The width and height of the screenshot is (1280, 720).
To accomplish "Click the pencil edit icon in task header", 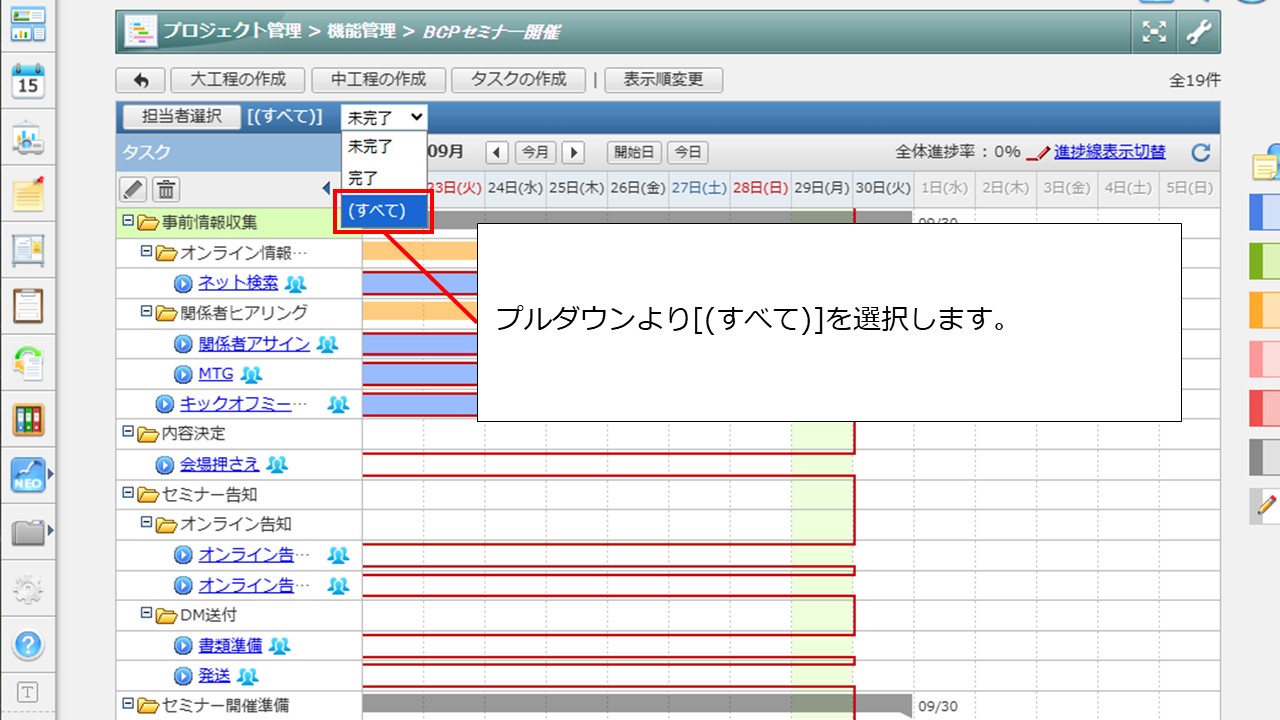I will [x=133, y=189].
